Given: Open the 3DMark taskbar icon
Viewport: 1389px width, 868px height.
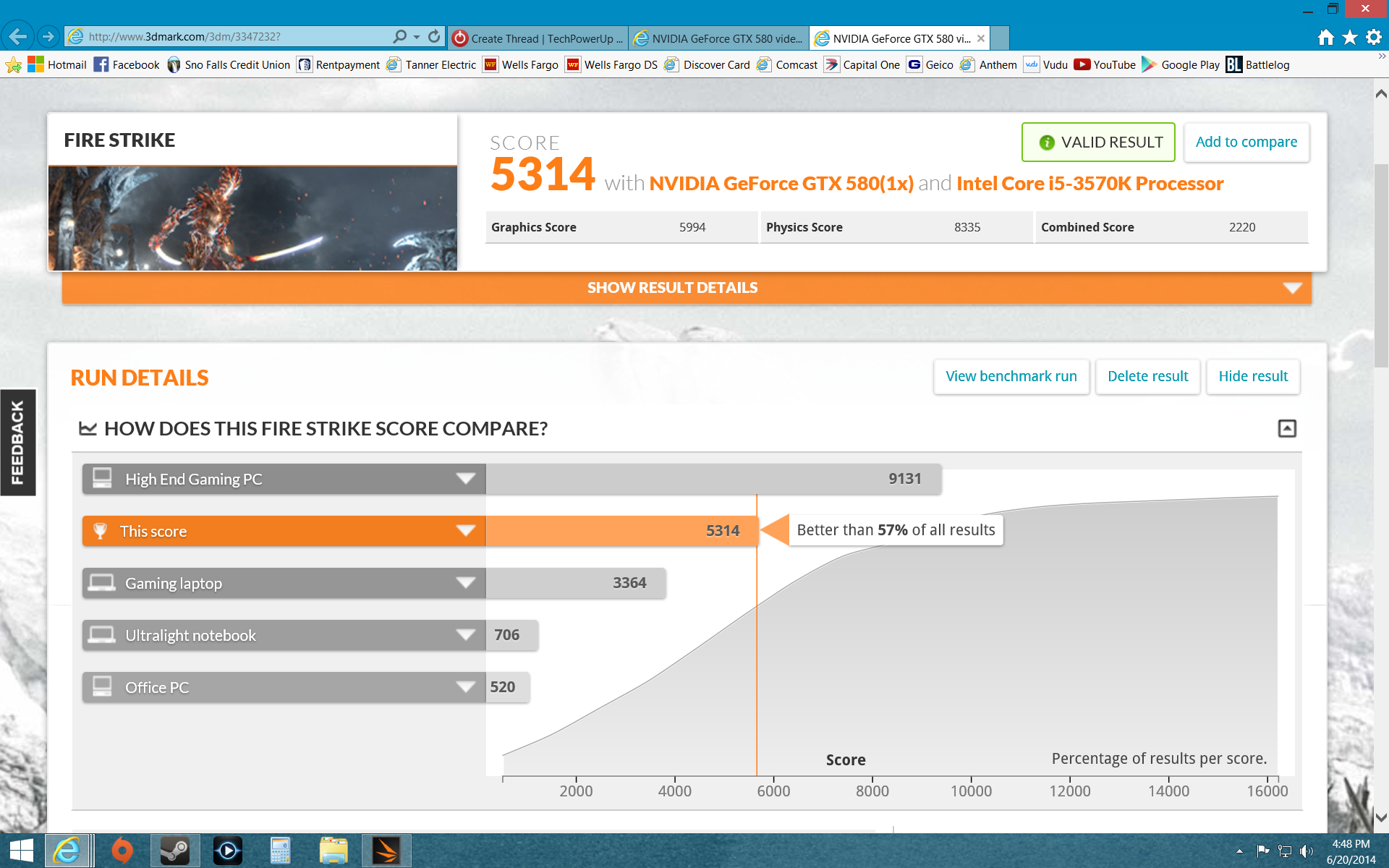Looking at the screenshot, I should [386, 851].
